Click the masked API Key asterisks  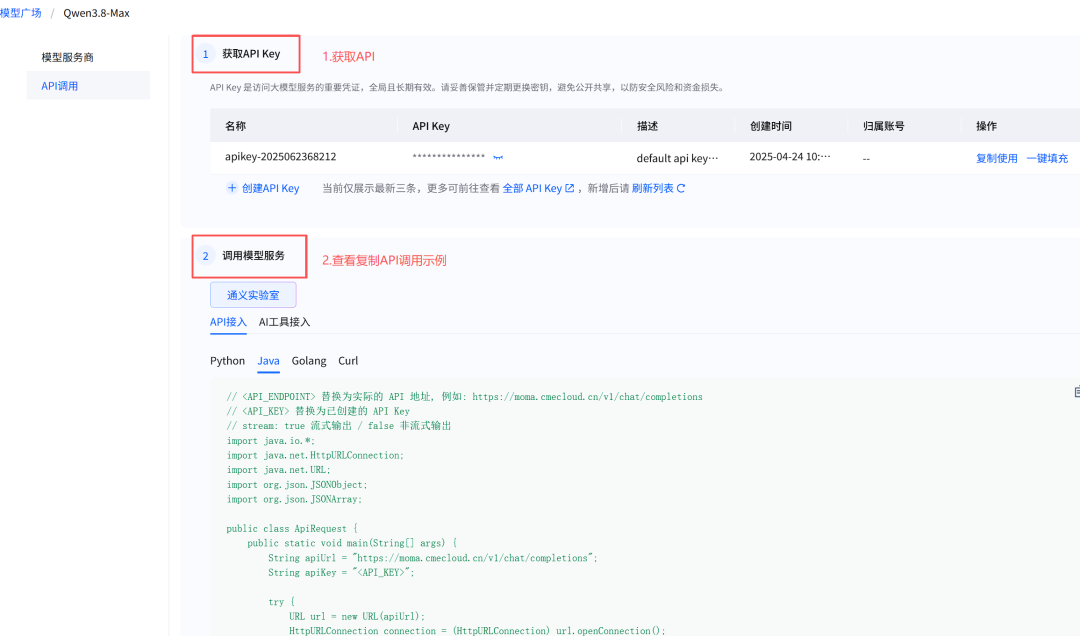tap(448, 157)
